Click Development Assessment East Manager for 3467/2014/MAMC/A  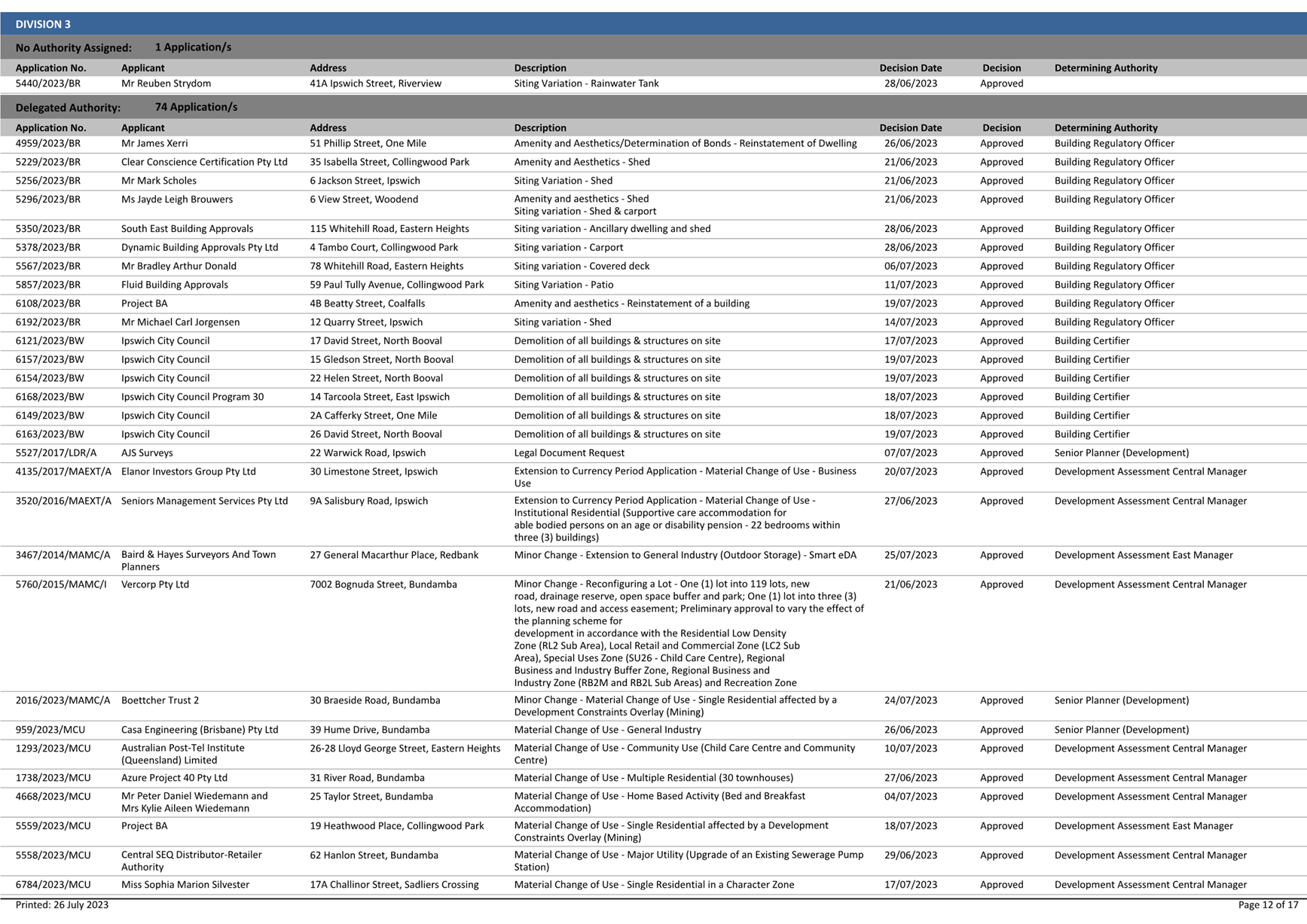click(x=1144, y=555)
